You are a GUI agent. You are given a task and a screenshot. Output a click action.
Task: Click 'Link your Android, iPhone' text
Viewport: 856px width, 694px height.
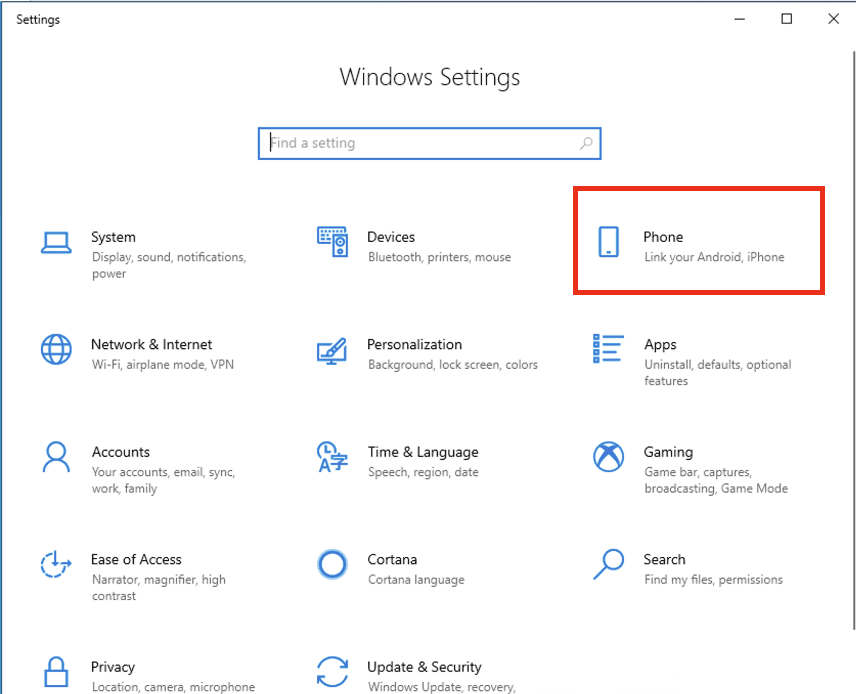pos(714,257)
